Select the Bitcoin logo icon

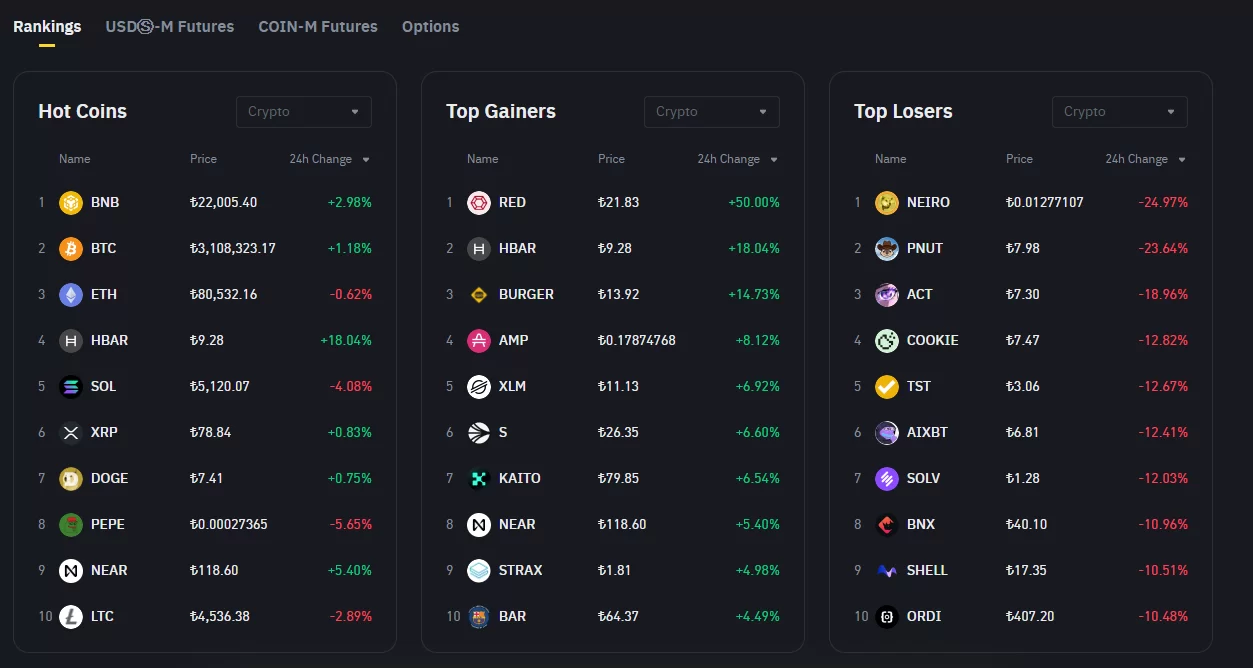pyautogui.click(x=71, y=249)
